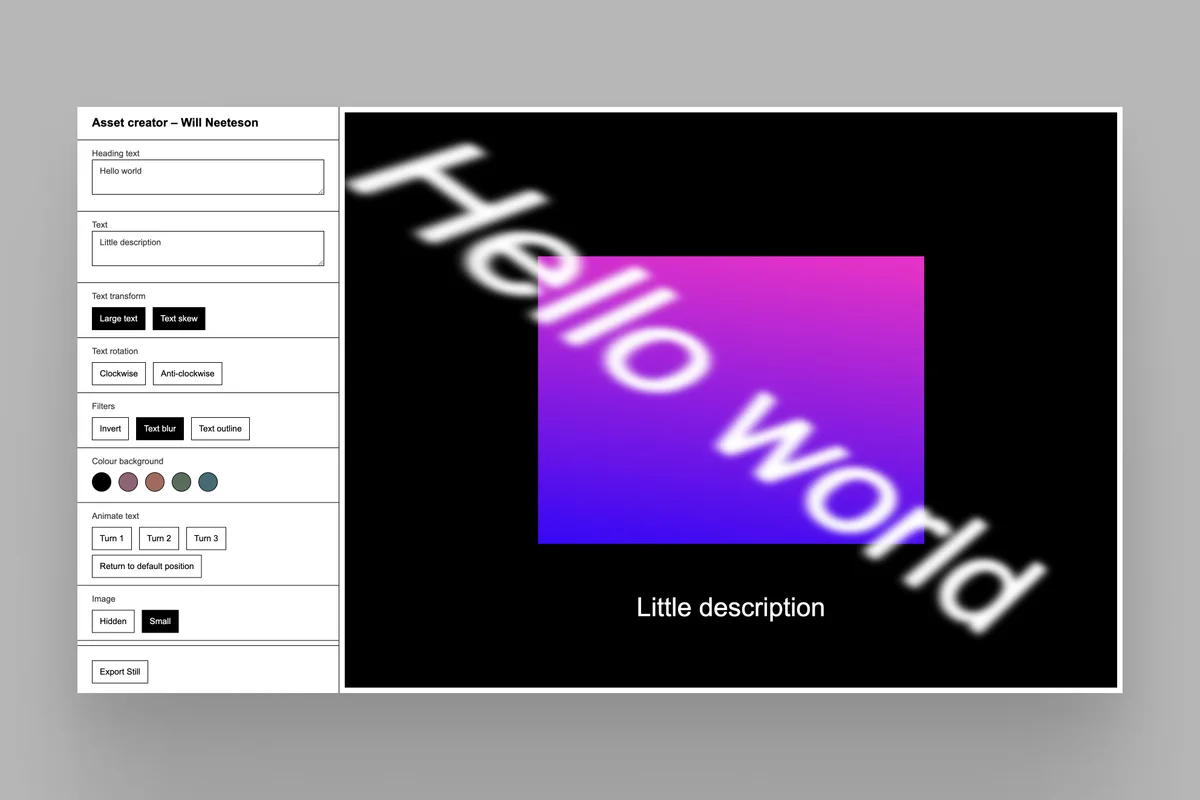This screenshot has height=800, width=1200.
Task: Enable the Invert filter
Action: [x=110, y=428]
